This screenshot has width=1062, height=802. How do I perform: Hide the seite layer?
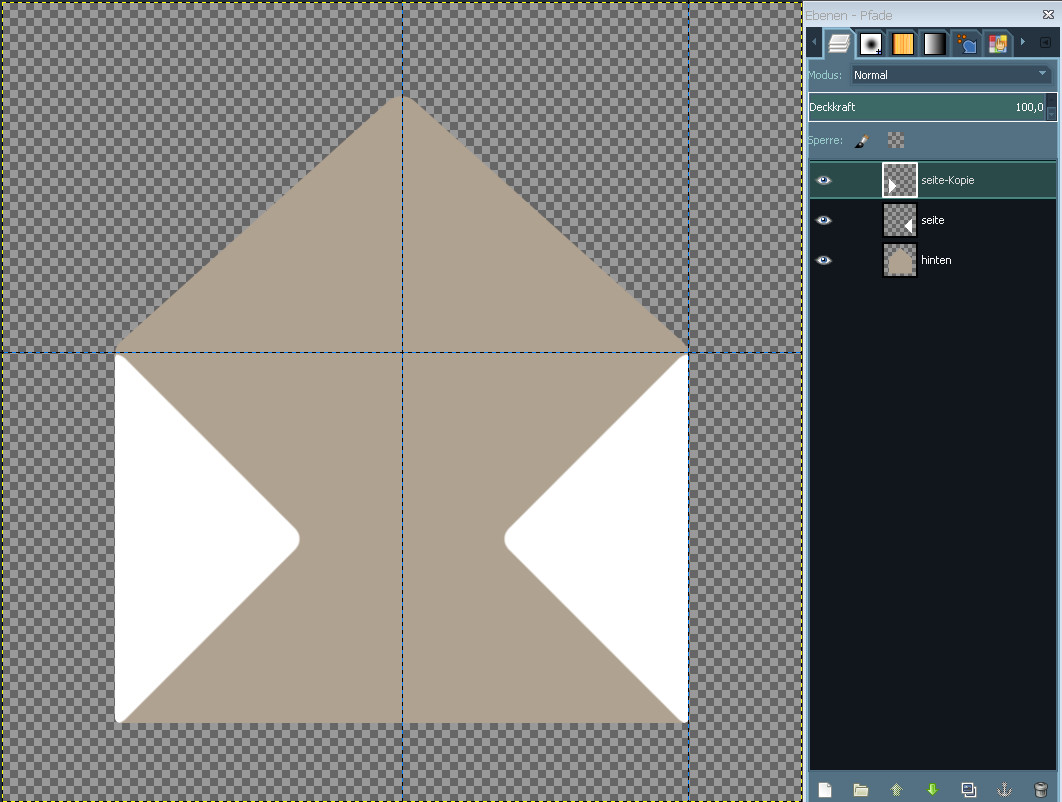pos(824,220)
